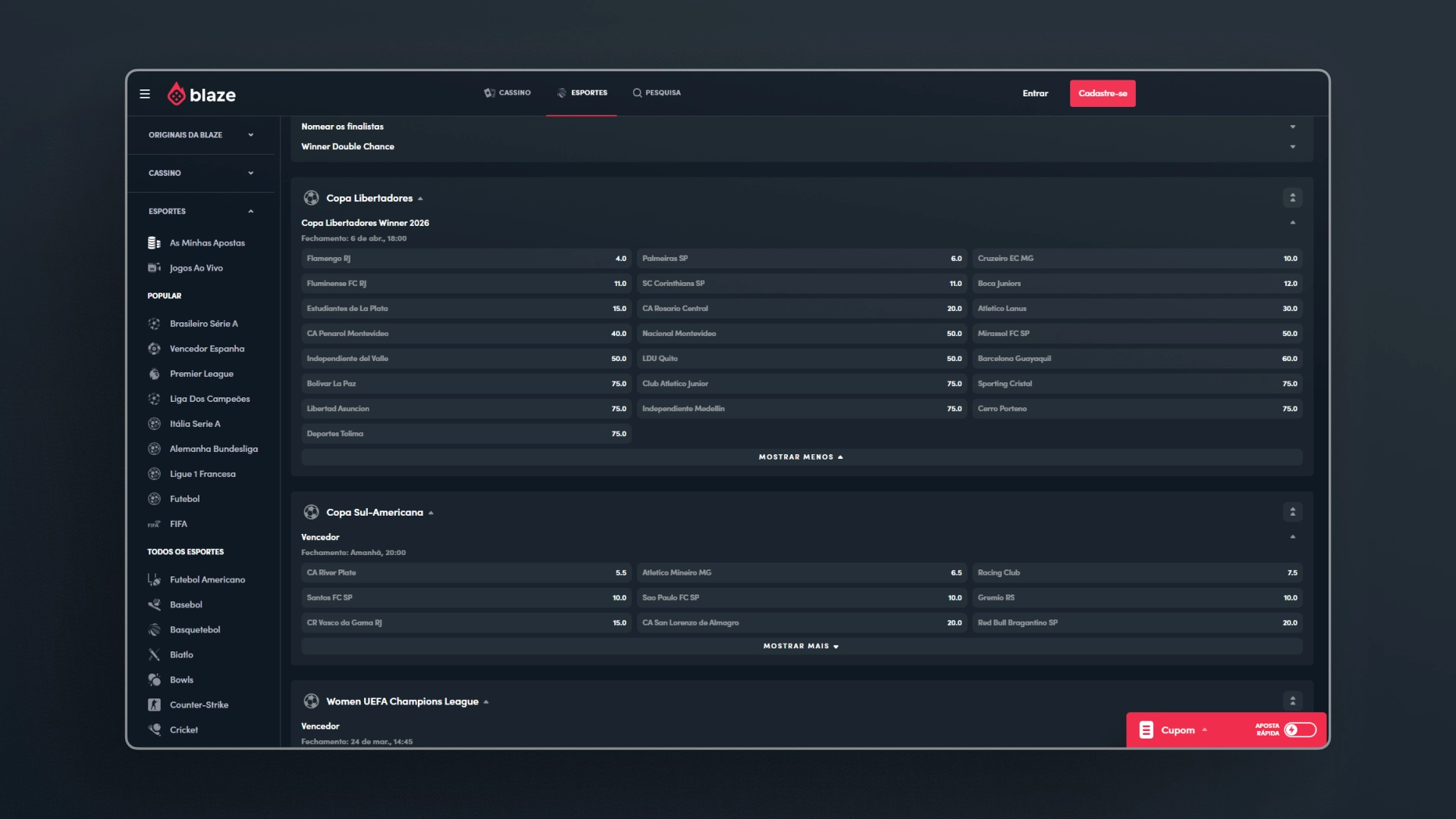Open the FIFA sidebar icon

click(x=154, y=524)
